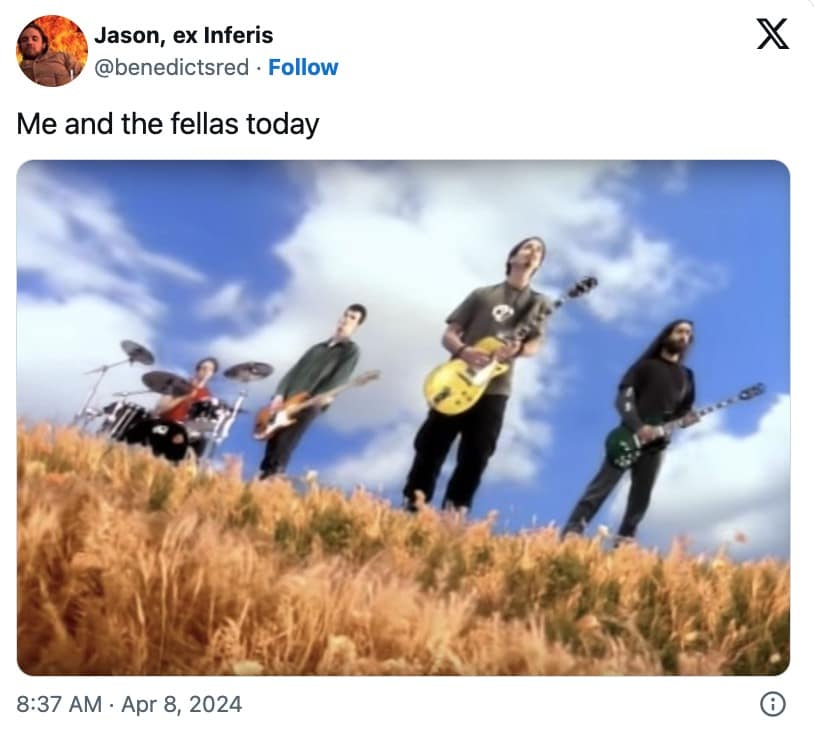Visit the @benedictsred handle link
This screenshot has height=732, width=814.
click(x=171, y=67)
